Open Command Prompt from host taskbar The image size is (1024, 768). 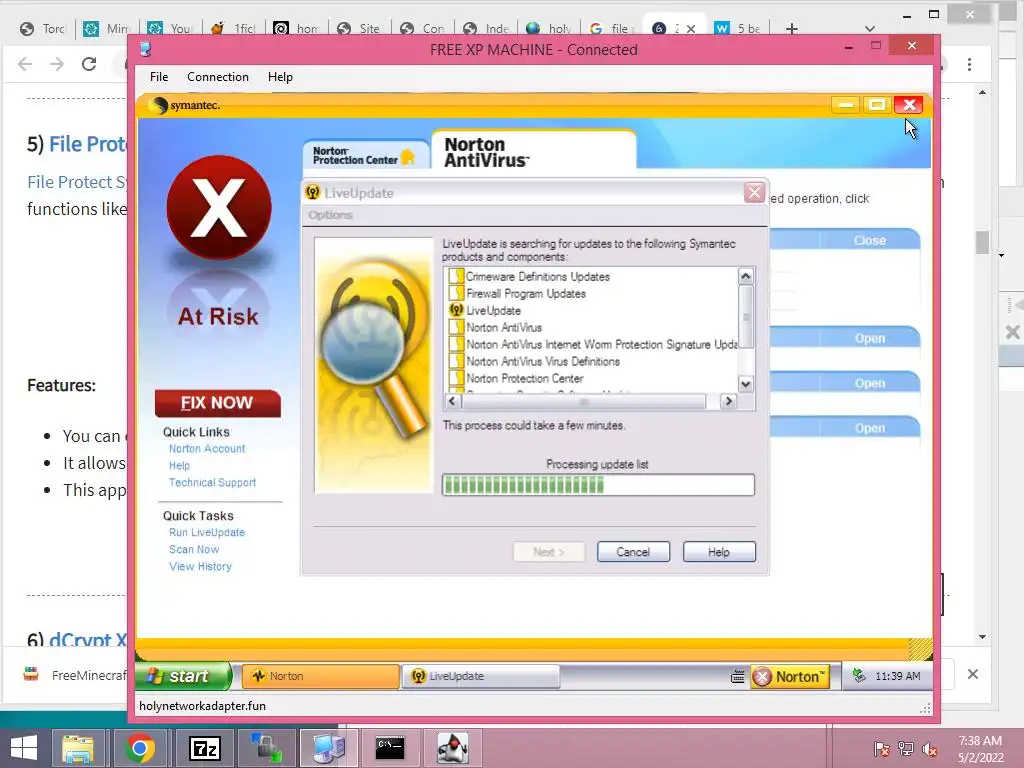[x=390, y=748]
